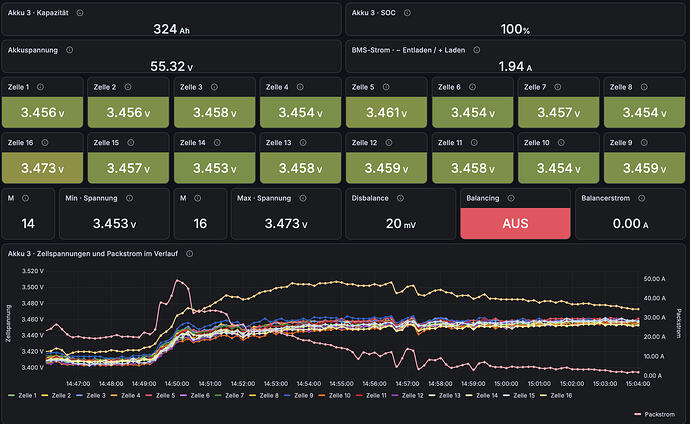The width and height of the screenshot is (690, 424).
Task: Isolate Zelle 7 in the legend
Action: point(235,395)
